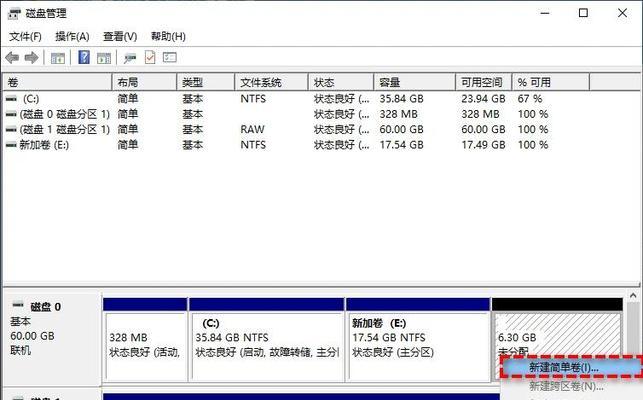Sort by 卷 column header
643x400 pixels.
pos(57,82)
